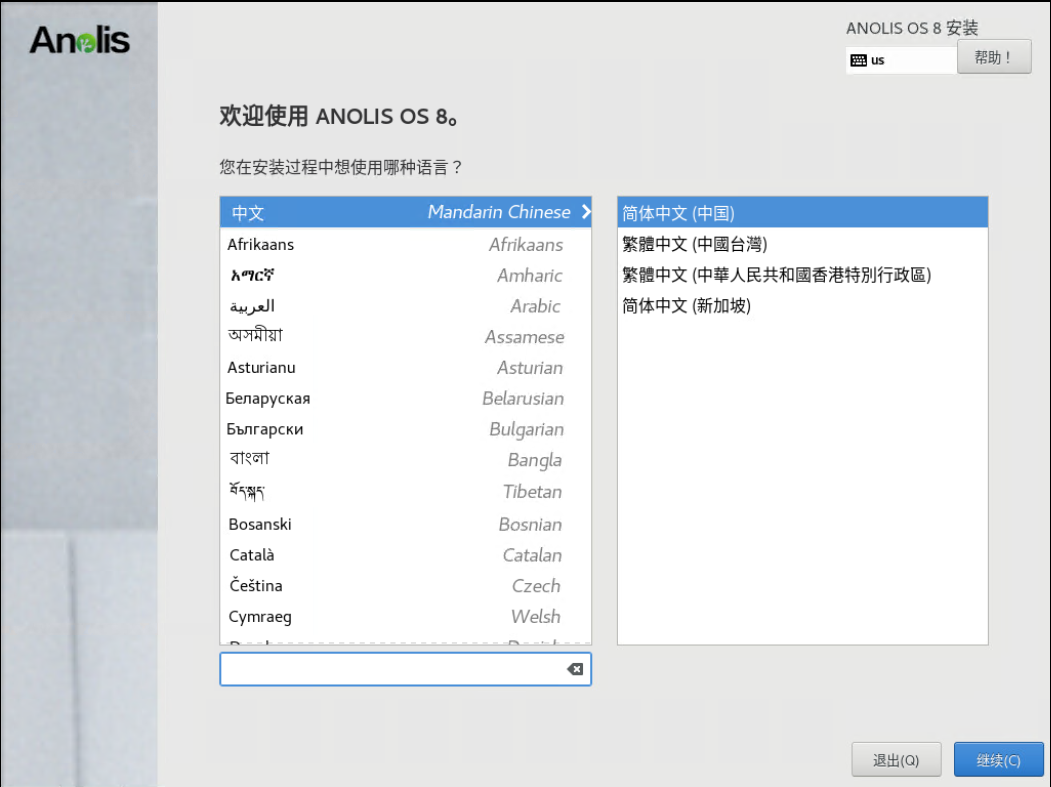The width and height of the screenshot is (1051, 787).
Task: Open the keyboard layout selector dropdown
Action: tap(900, 60)
